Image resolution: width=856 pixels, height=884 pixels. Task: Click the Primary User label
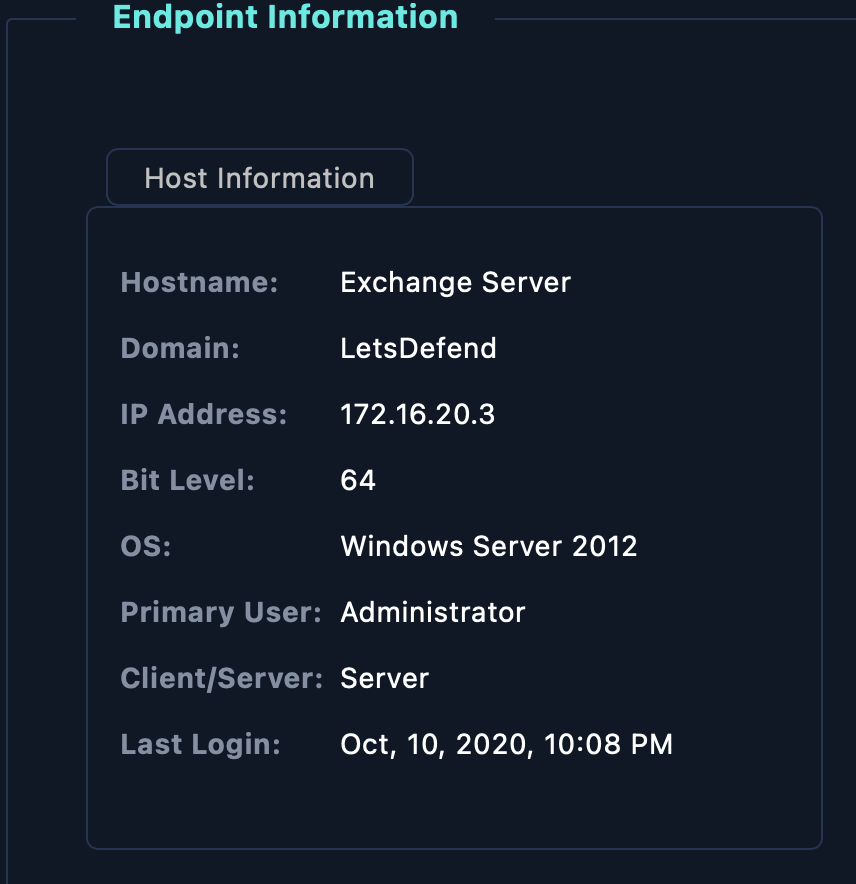tap(221, 612)
